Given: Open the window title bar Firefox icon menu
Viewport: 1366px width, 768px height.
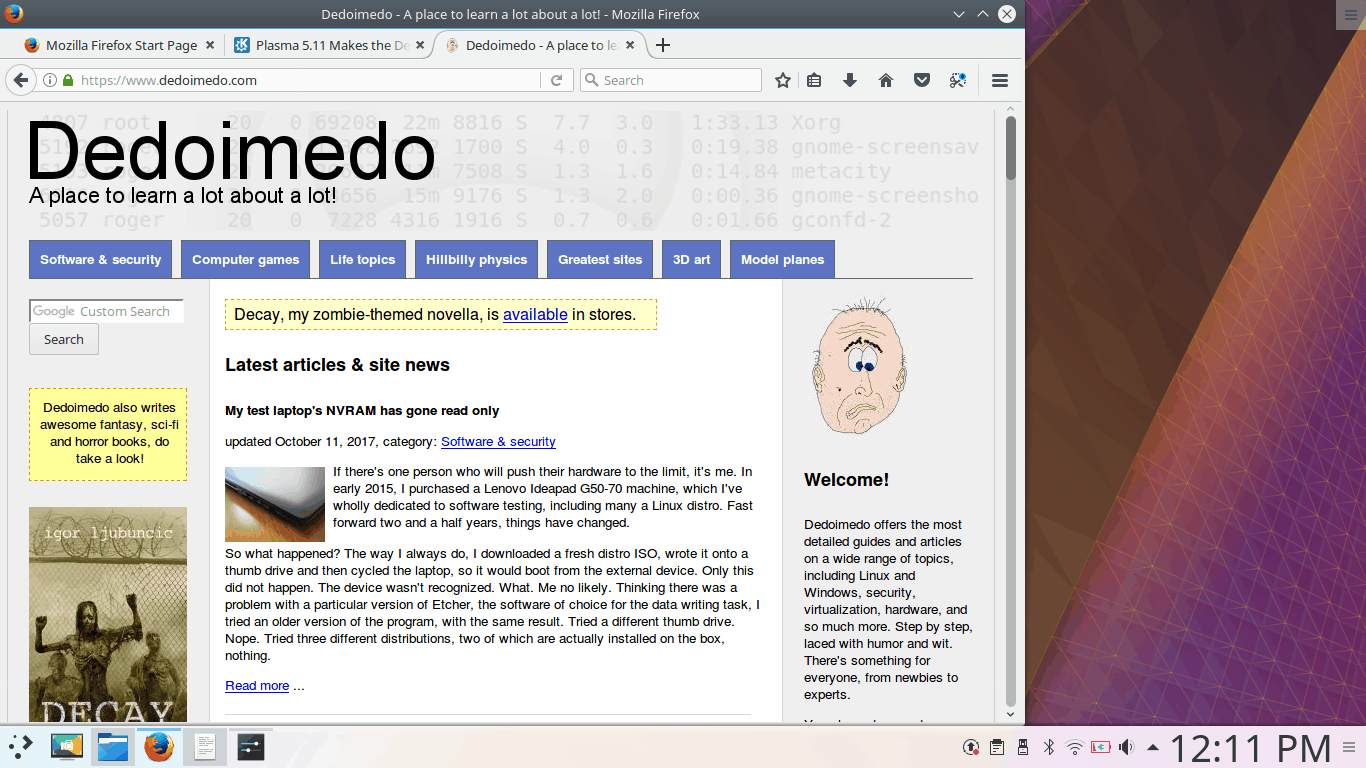Looking at the screenshot, I should [x=13, y=14].
